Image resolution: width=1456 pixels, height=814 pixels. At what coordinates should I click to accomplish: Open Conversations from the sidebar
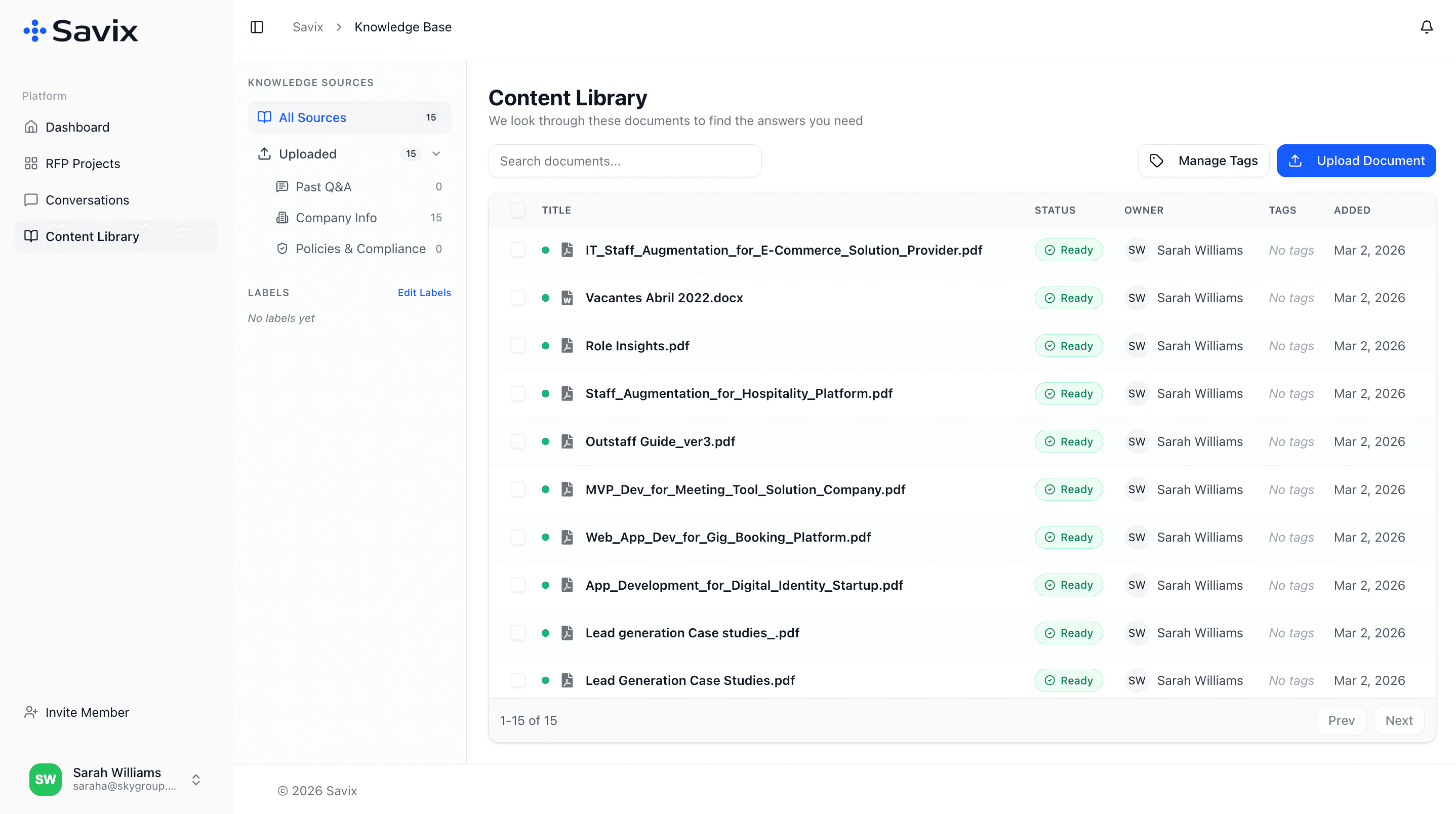(x=87, y=199)
